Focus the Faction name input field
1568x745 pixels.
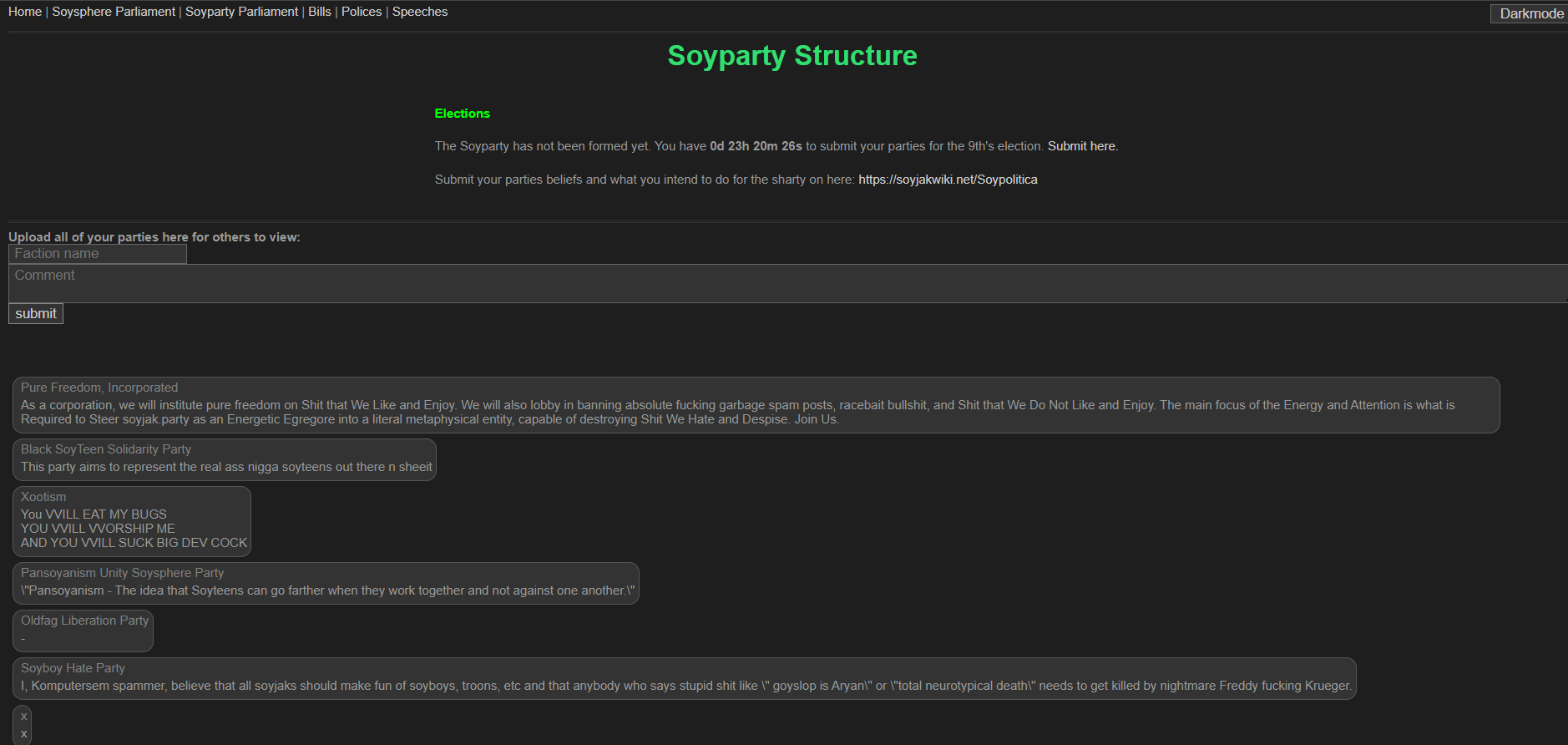98,254
